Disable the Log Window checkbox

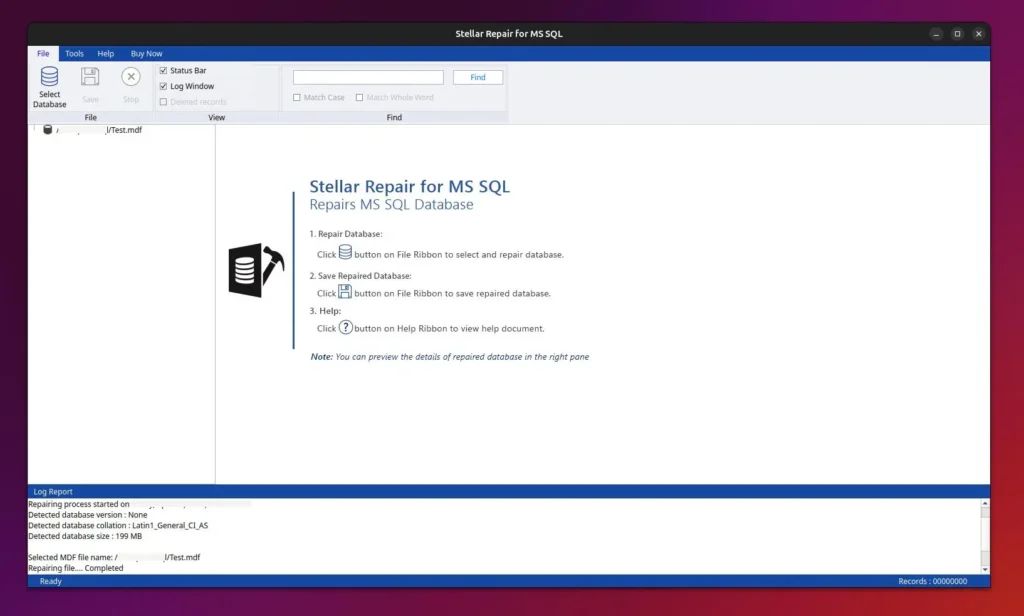164,86
